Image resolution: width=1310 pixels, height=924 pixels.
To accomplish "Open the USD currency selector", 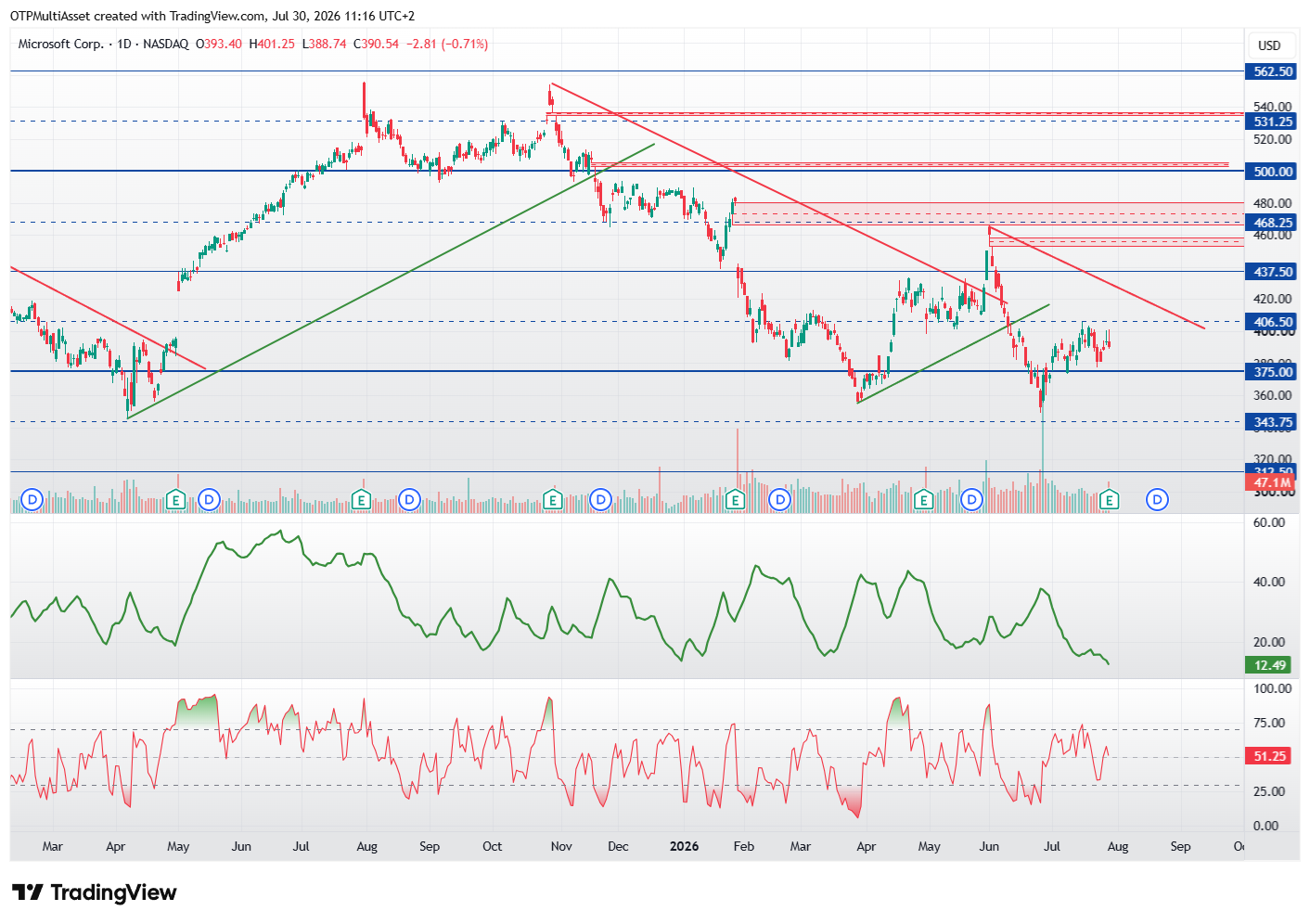I will (1269, 45).
